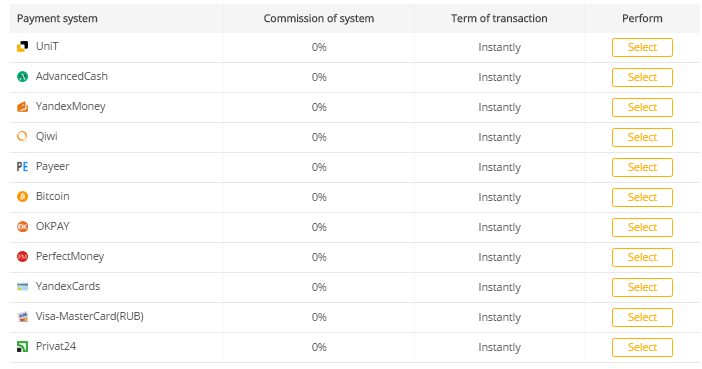Choose Select button for Bitcoin row

pos(642,197)
